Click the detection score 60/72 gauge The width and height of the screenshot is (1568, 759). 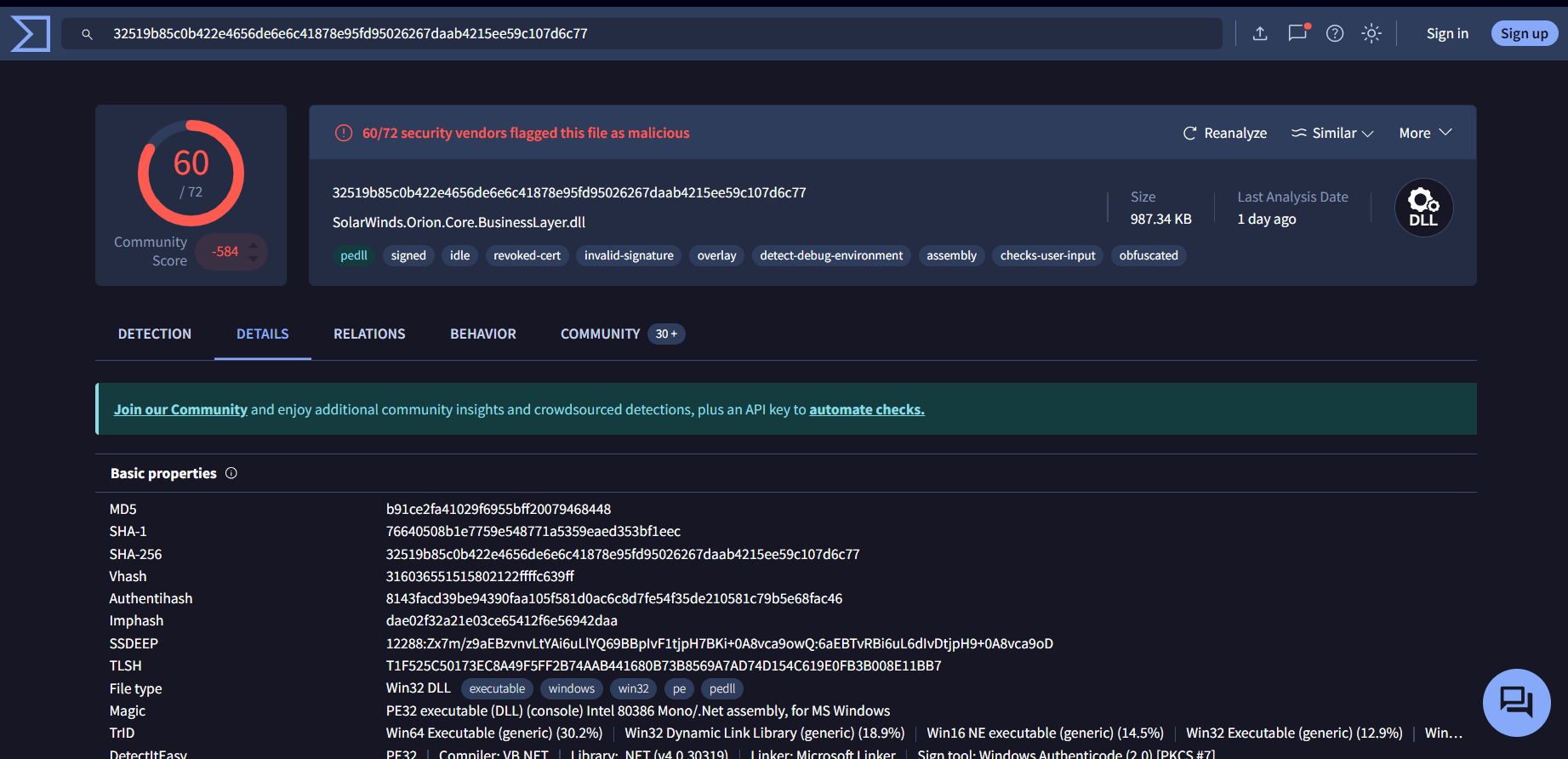tap(191, 173)
